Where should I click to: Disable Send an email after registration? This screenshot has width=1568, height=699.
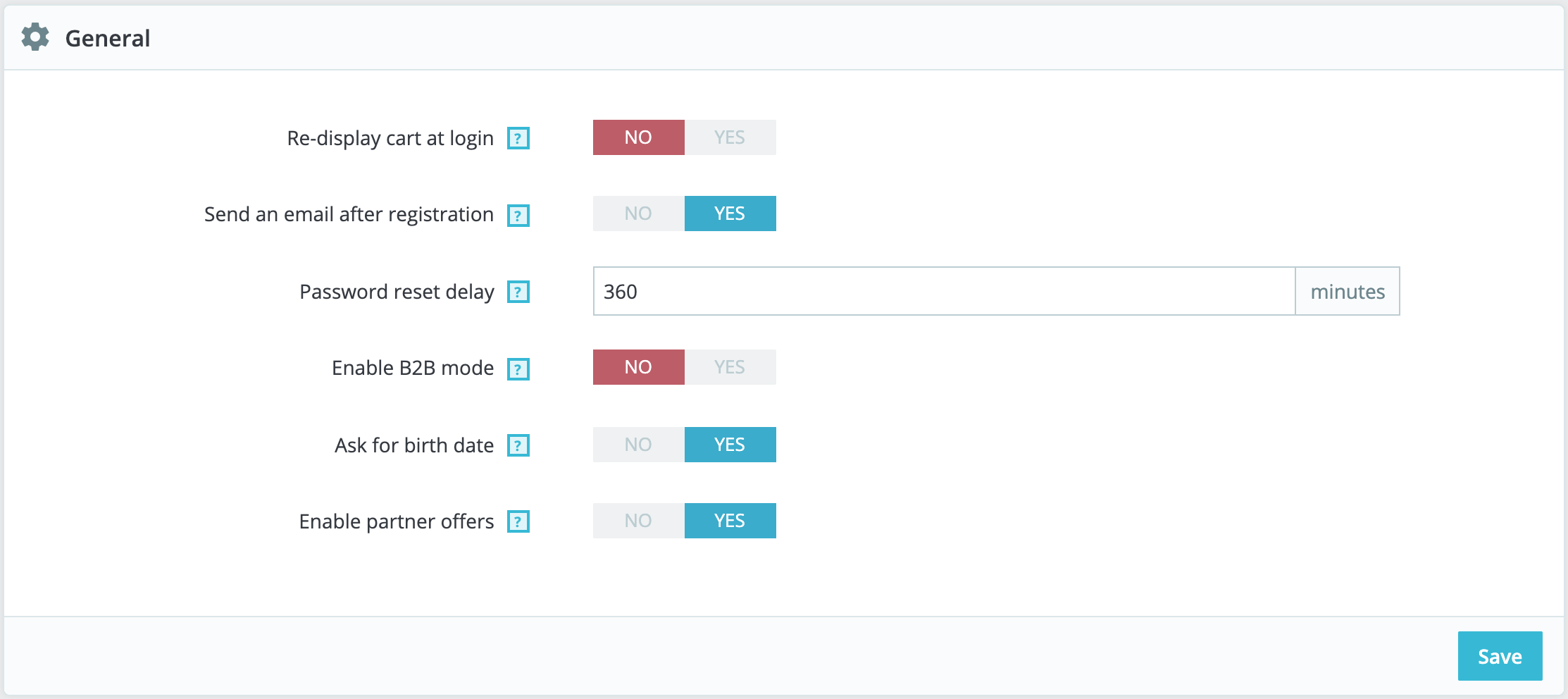(638, 214)
